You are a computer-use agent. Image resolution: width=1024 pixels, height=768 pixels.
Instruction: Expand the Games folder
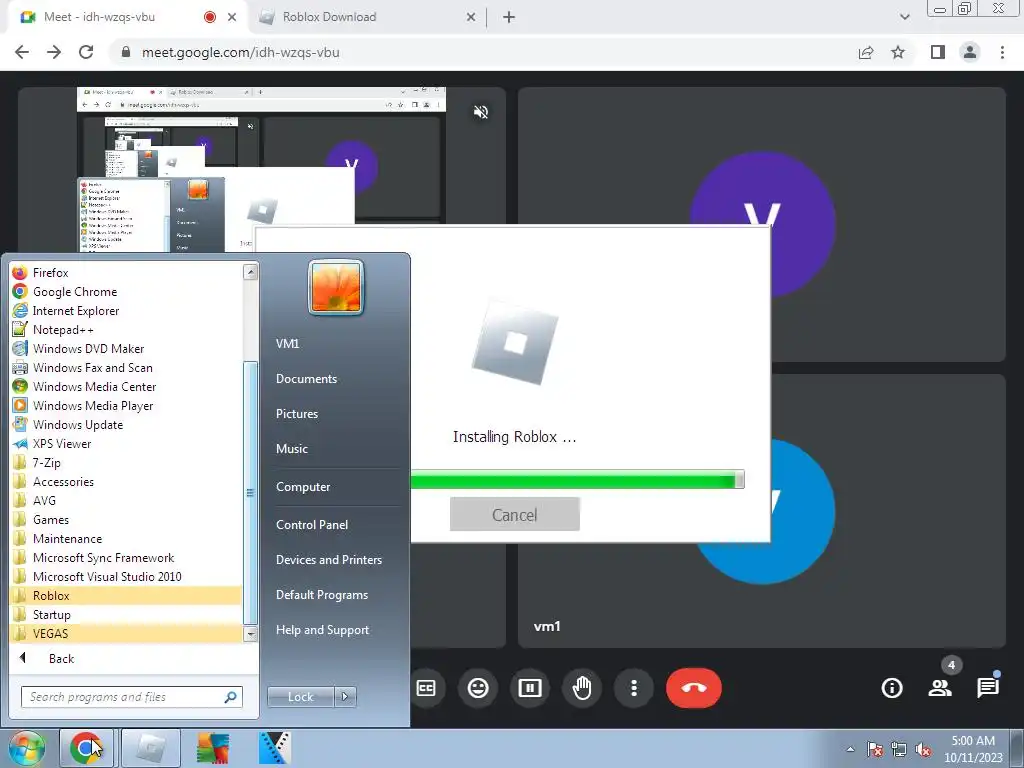pyautogui.click(x=51, y=519)
